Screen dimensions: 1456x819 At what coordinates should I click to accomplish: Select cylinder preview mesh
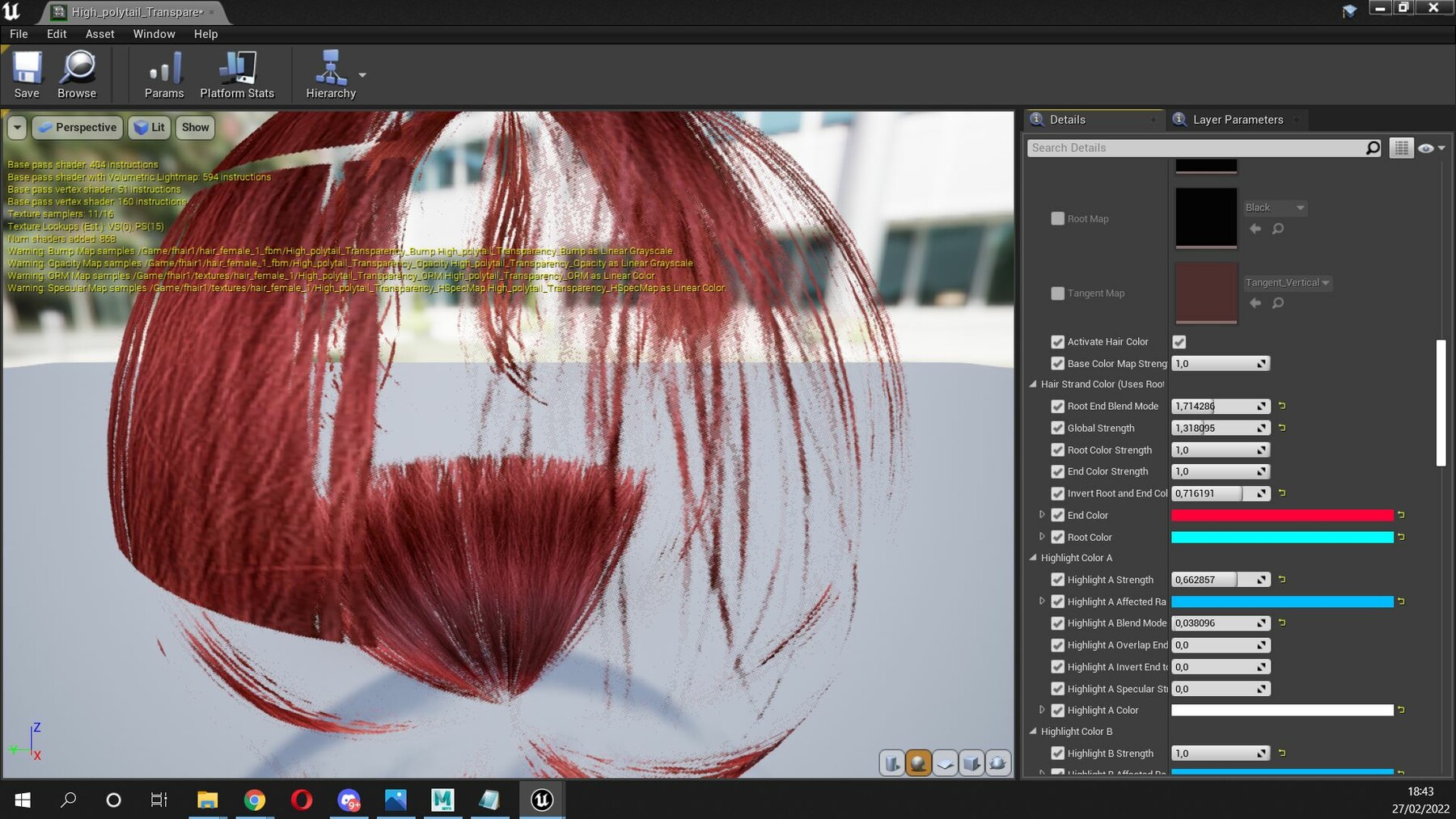pos(891,763)
